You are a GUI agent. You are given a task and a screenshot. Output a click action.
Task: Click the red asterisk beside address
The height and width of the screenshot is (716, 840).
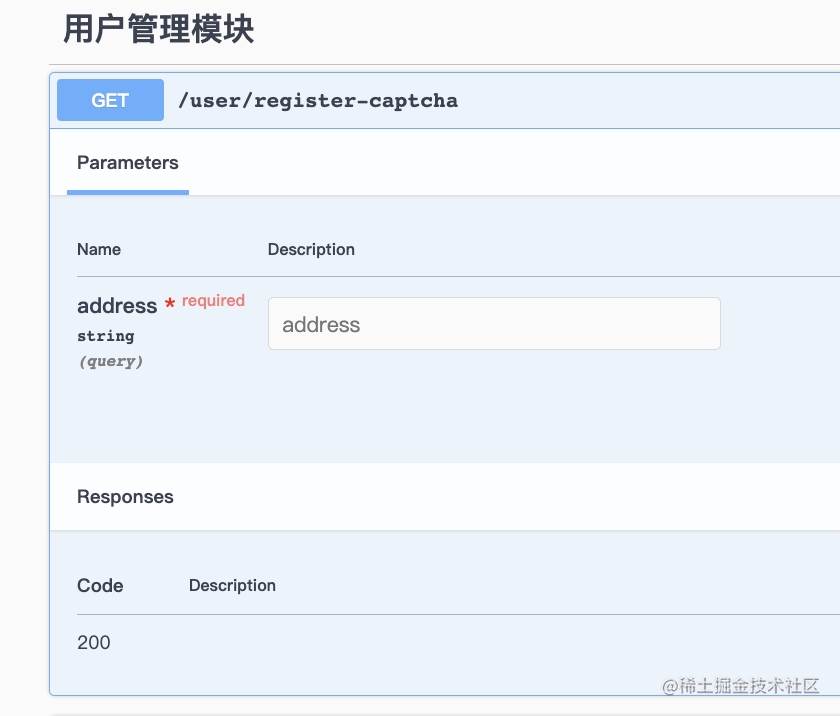pyautogui.click(x=170, y=304)
